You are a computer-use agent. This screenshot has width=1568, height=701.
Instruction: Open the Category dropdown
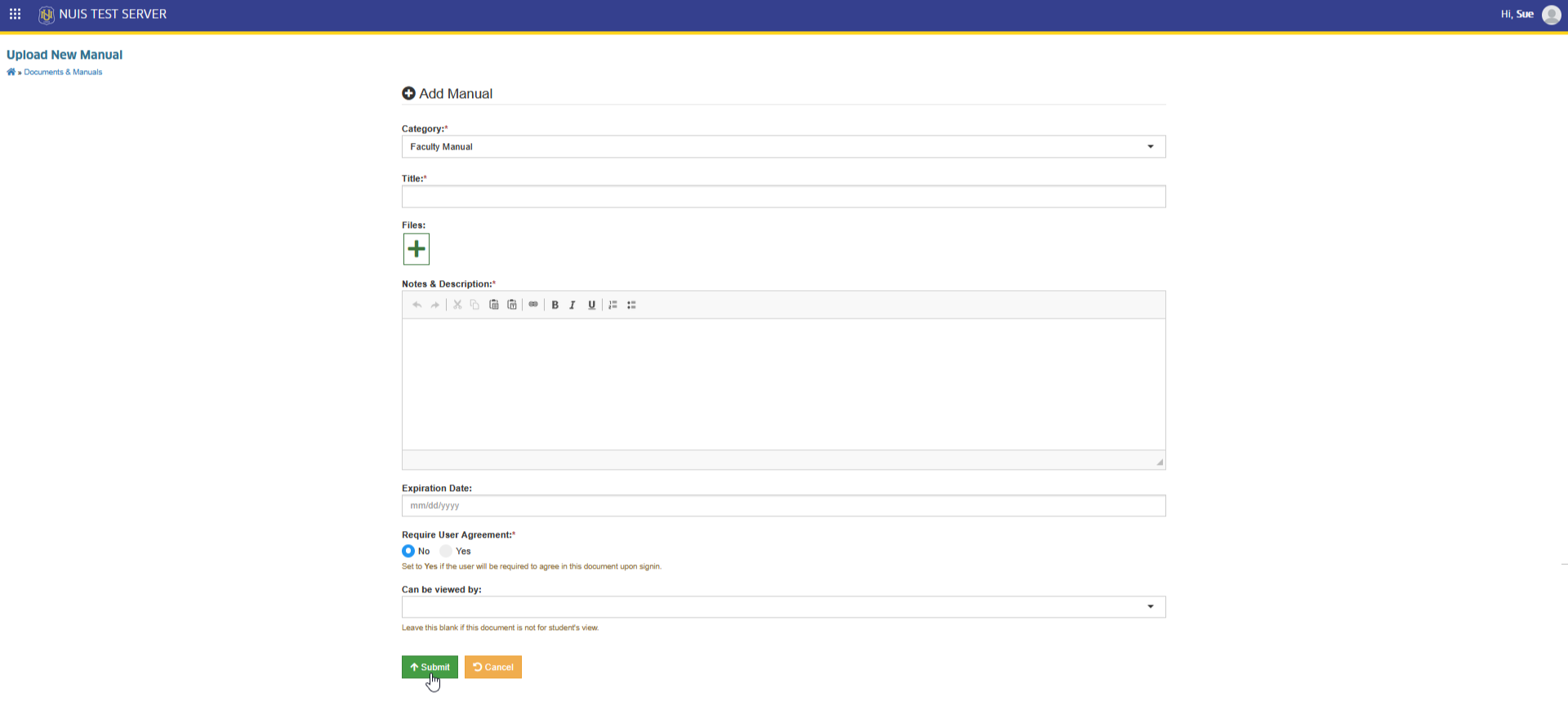(783, 147)
